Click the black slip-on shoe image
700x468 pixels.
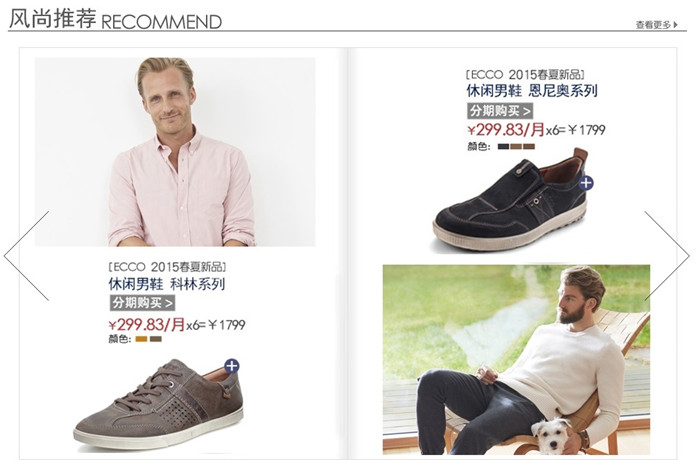(x=512, y=200)
